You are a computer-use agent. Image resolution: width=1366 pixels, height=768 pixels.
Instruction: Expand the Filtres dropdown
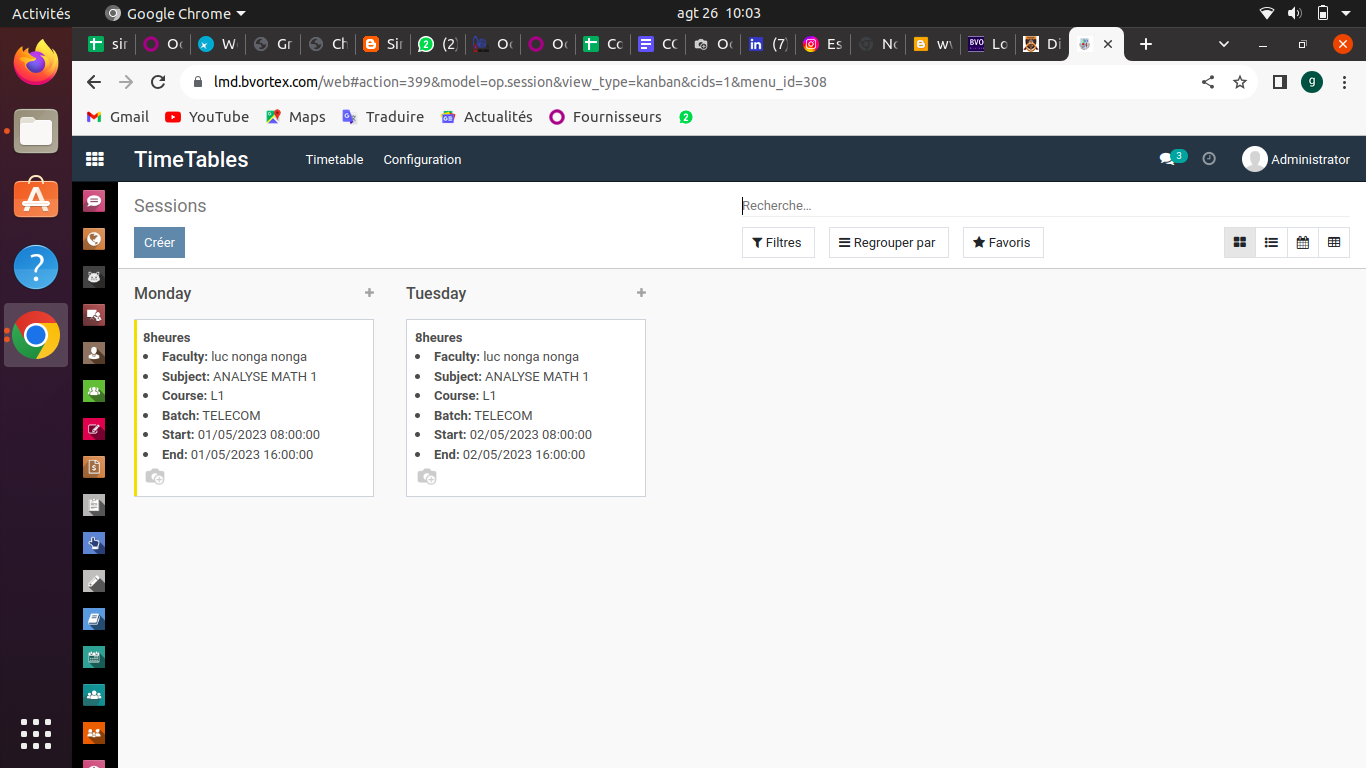click(777, 242)
